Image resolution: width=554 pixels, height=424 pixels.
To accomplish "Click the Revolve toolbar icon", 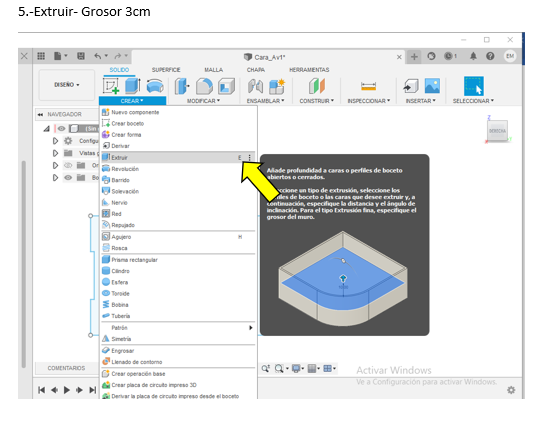I will (155, 86).
